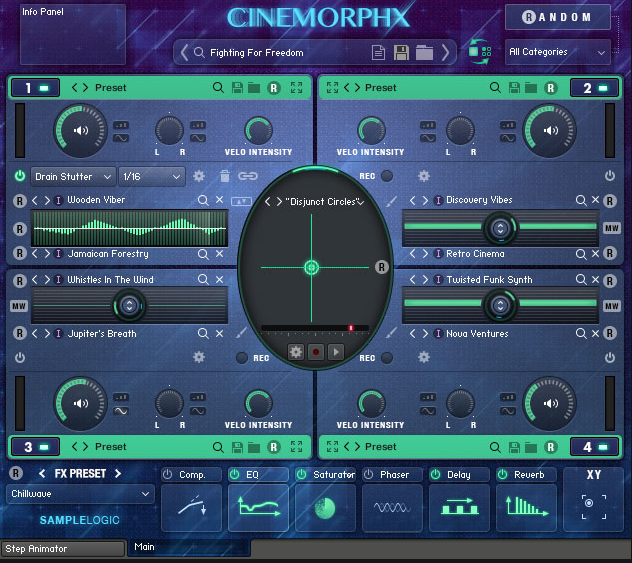Enable the Phaser effect
This screenshot has width=632, height=563.
point(368,475)
